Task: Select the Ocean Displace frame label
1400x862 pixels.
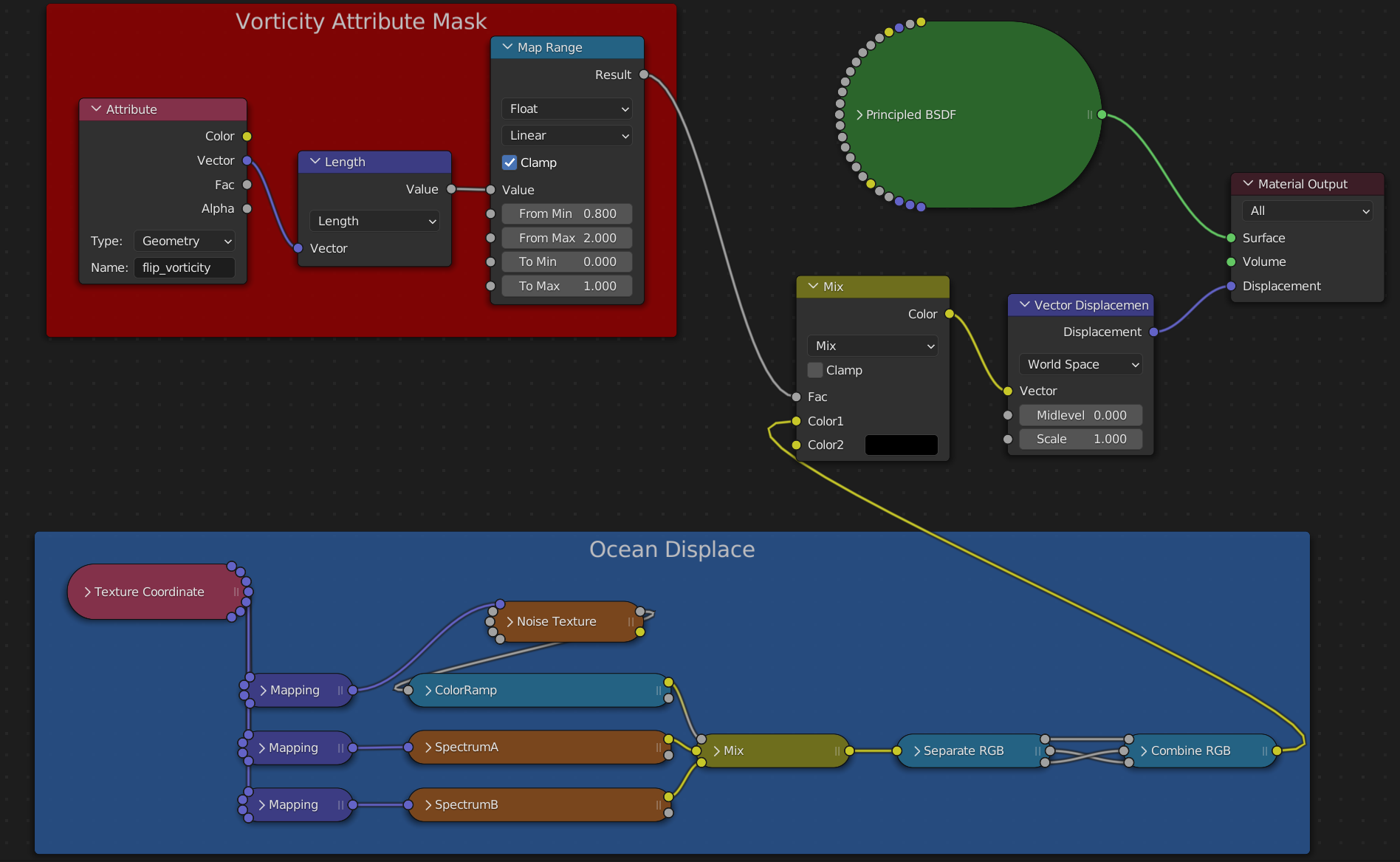Action: (x=672, y=550)
